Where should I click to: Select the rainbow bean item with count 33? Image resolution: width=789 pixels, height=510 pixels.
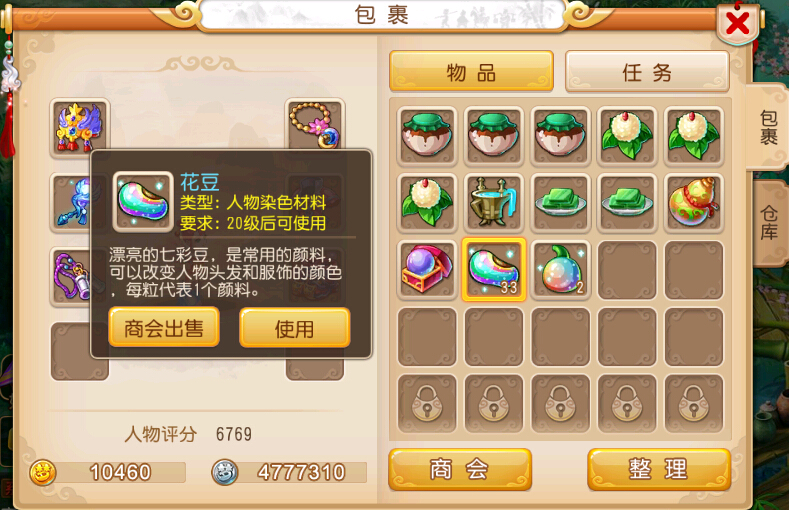[x=494, y=270]
